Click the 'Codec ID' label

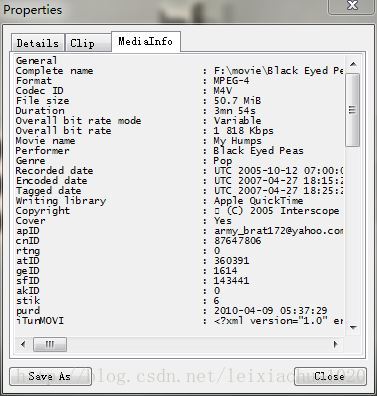39,91
